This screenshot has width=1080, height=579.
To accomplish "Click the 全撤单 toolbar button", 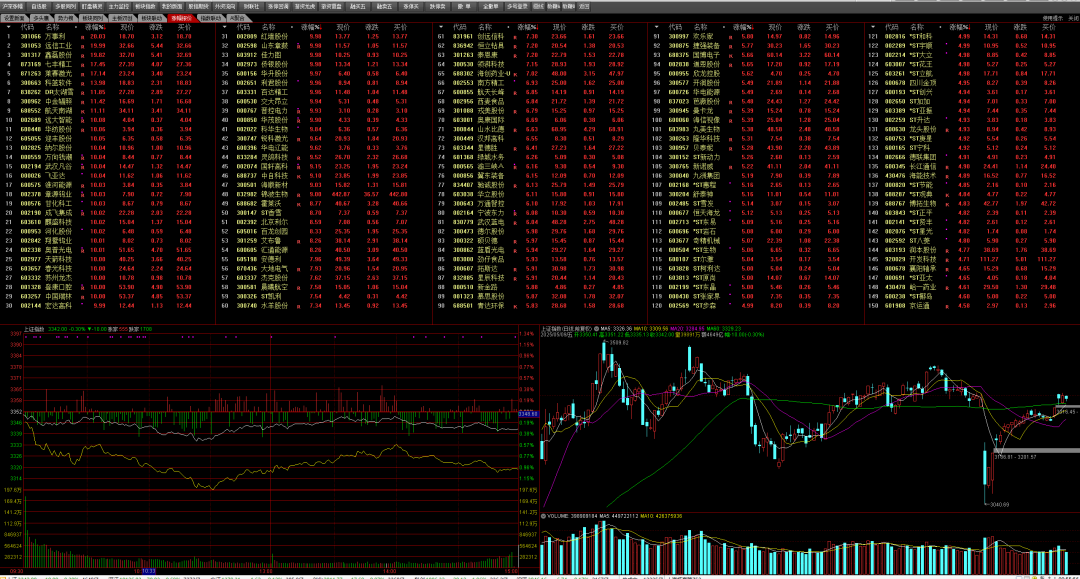I will tap(490, 6).
